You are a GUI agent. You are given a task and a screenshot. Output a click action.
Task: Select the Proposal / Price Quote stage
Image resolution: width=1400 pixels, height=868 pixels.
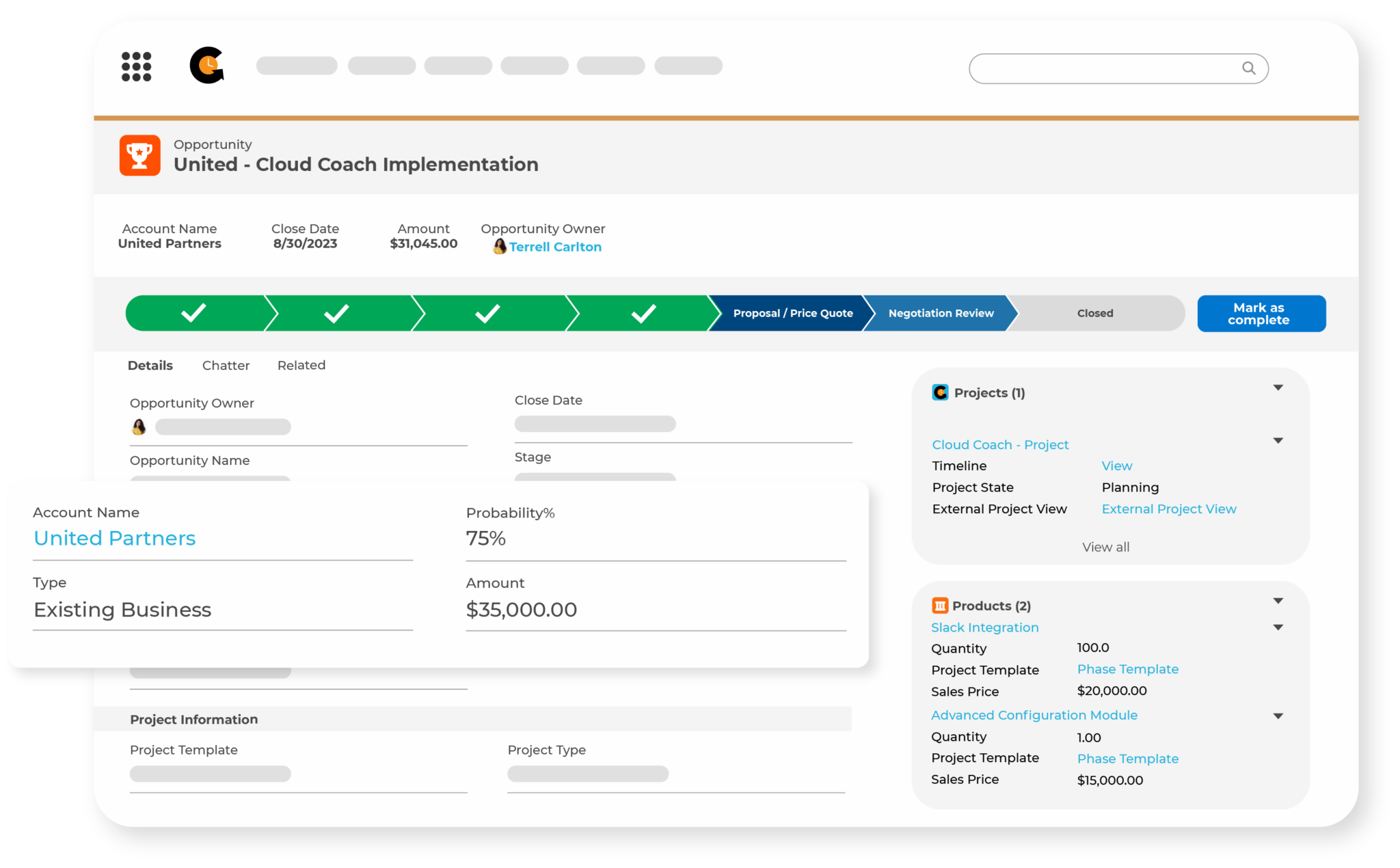[x=793, y=313]
